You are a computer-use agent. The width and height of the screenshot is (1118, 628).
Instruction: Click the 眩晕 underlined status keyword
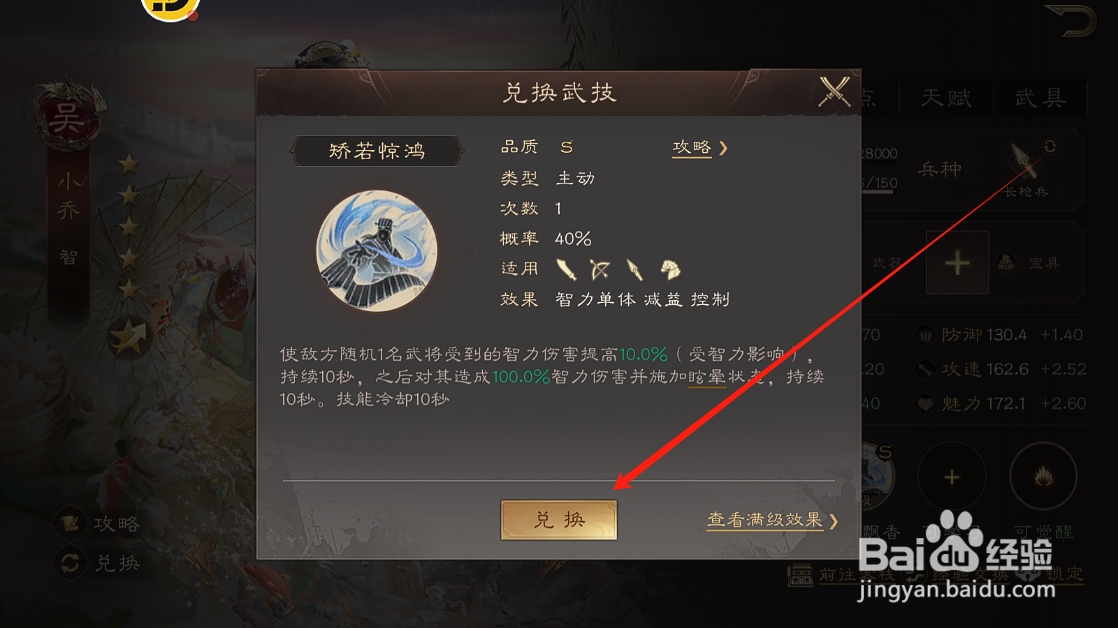pyautogui.click(x=707, y=376)
